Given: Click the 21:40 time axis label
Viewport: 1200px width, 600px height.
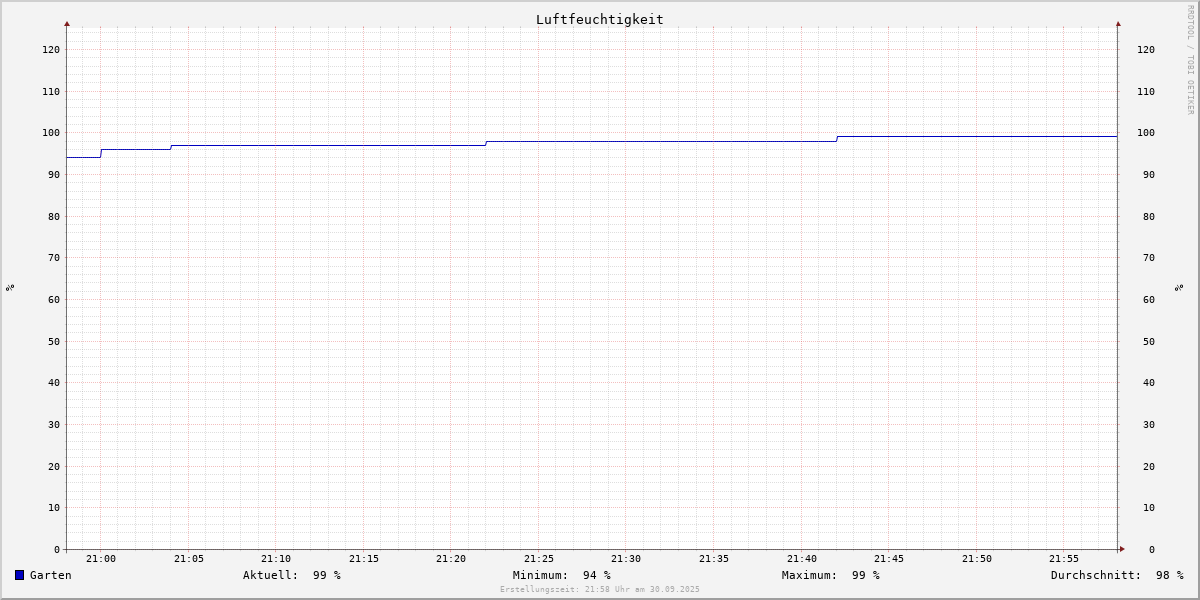Looking at the screenshot, I should pyautogui.click(x=802, y=559).
